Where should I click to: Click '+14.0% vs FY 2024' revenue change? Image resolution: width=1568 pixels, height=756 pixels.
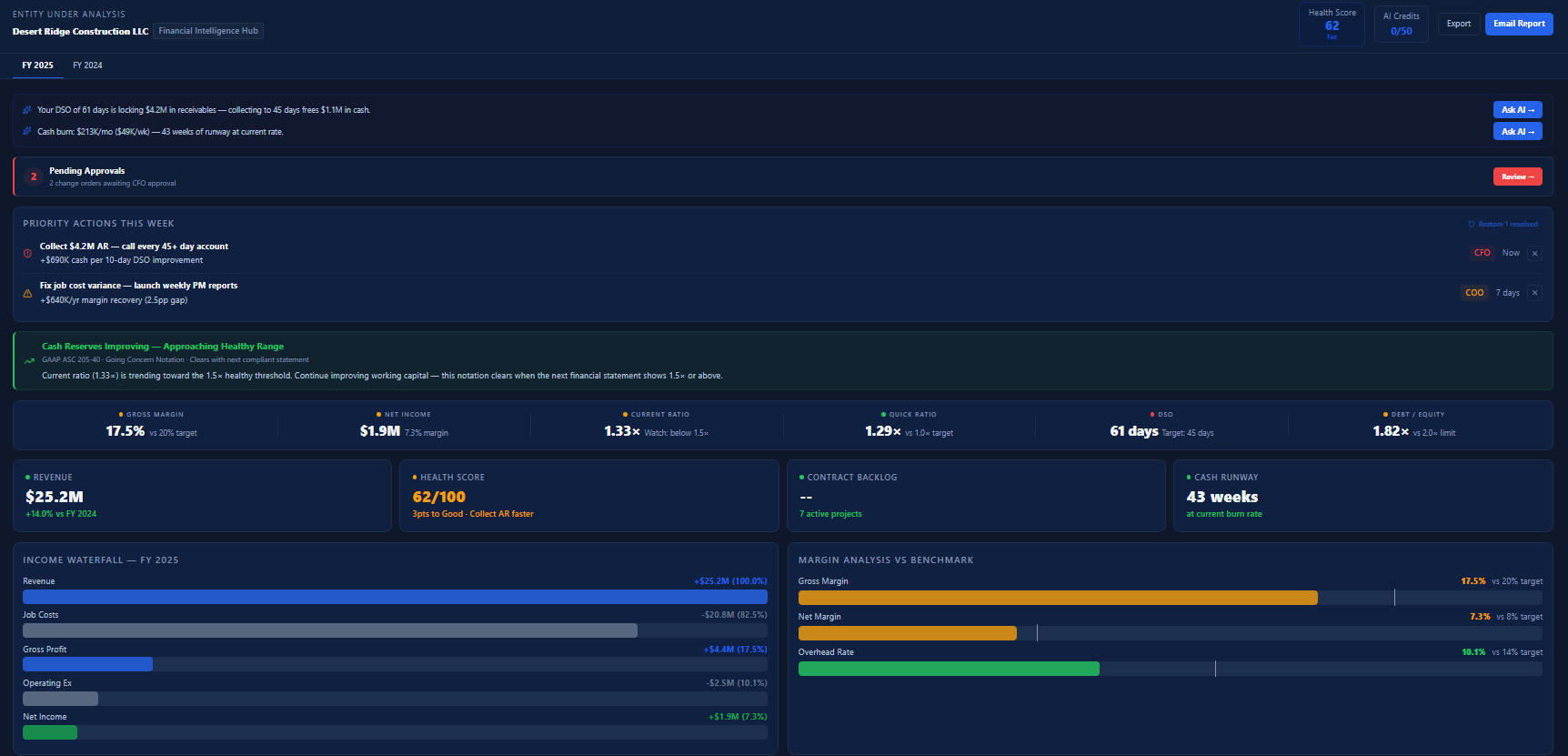(61, 514)
